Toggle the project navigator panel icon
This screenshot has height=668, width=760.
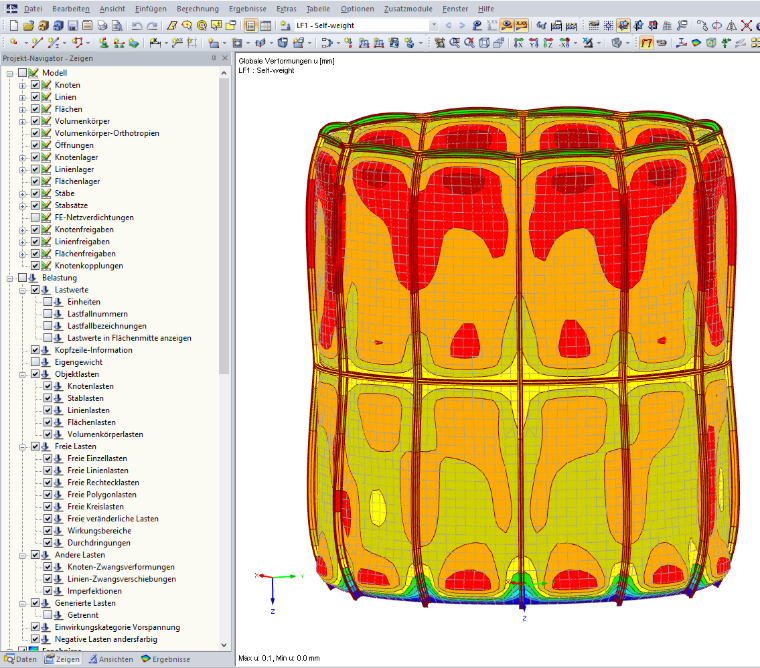(251, 26)
